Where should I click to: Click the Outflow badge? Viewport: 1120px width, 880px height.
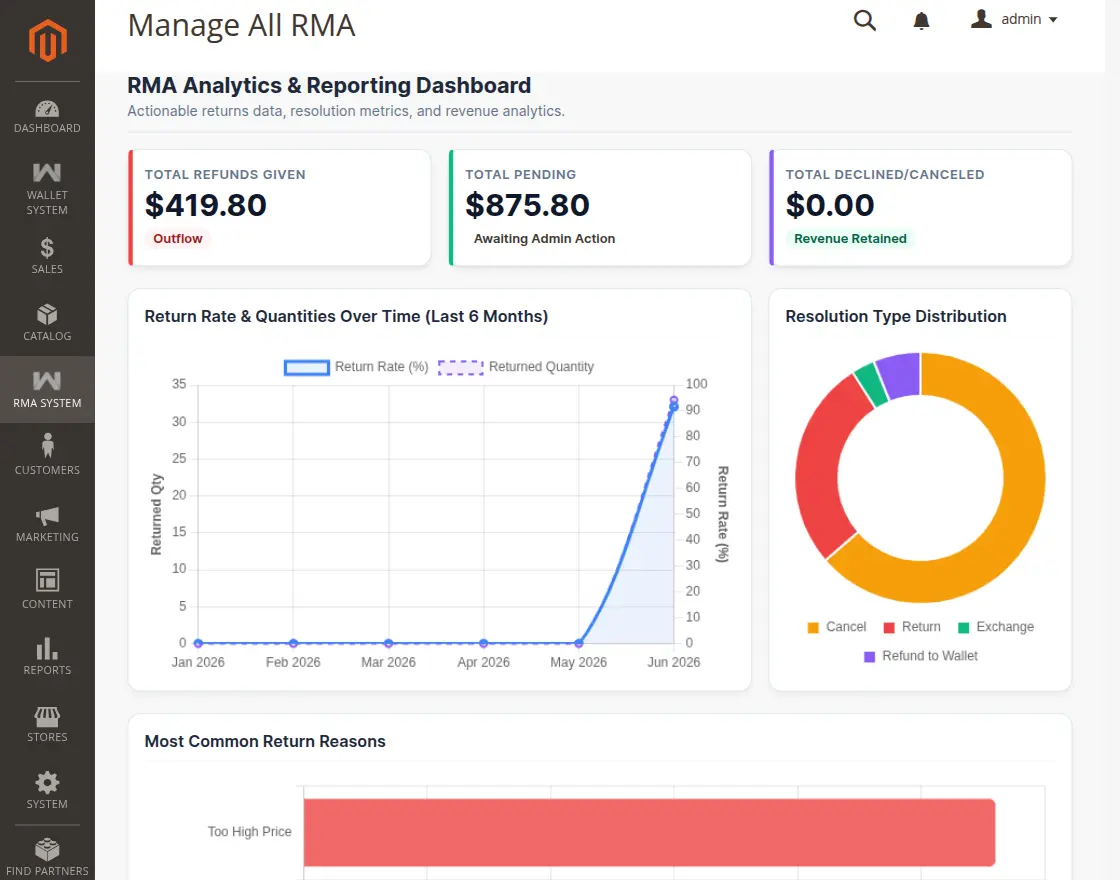[x=178, y=239]
